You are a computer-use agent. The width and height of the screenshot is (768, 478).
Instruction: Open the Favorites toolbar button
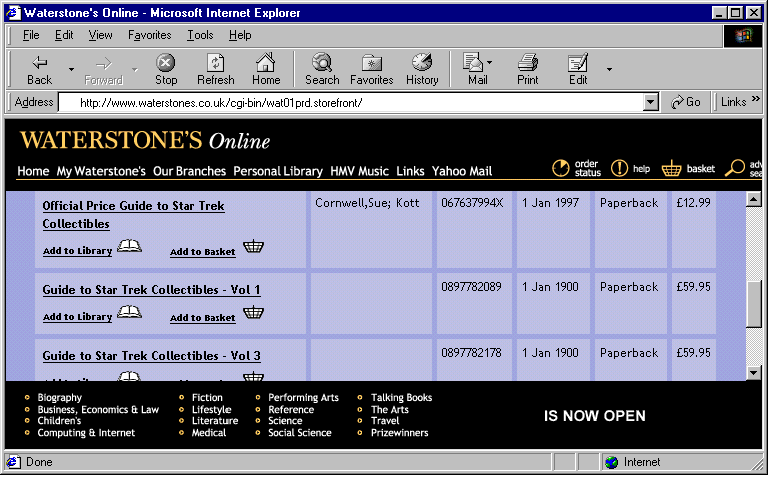[x=371, y=70]
